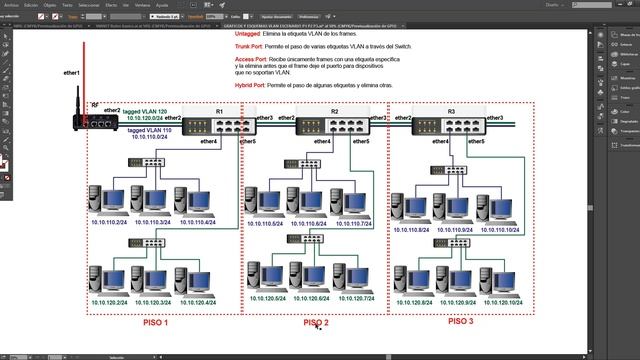Select the PISO 3 text on canvas
This screenshot has width=640, height=360.
click(x=460, y=321)
